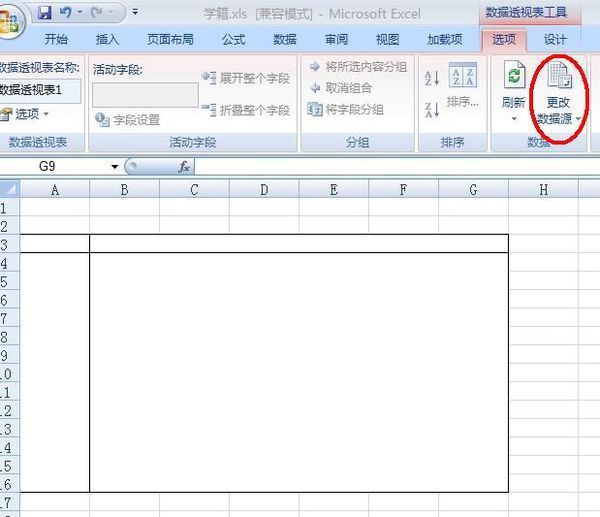Click the Change Data Source (更改数据源) icon
Screen dimensions: 600x517
click(x=559, y=75)
